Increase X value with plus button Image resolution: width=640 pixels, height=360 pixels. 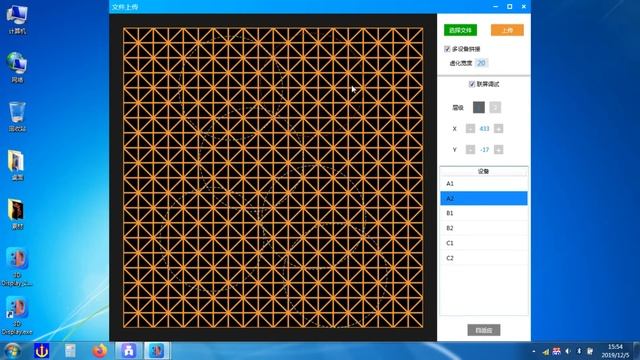click(x=498, y=129)
